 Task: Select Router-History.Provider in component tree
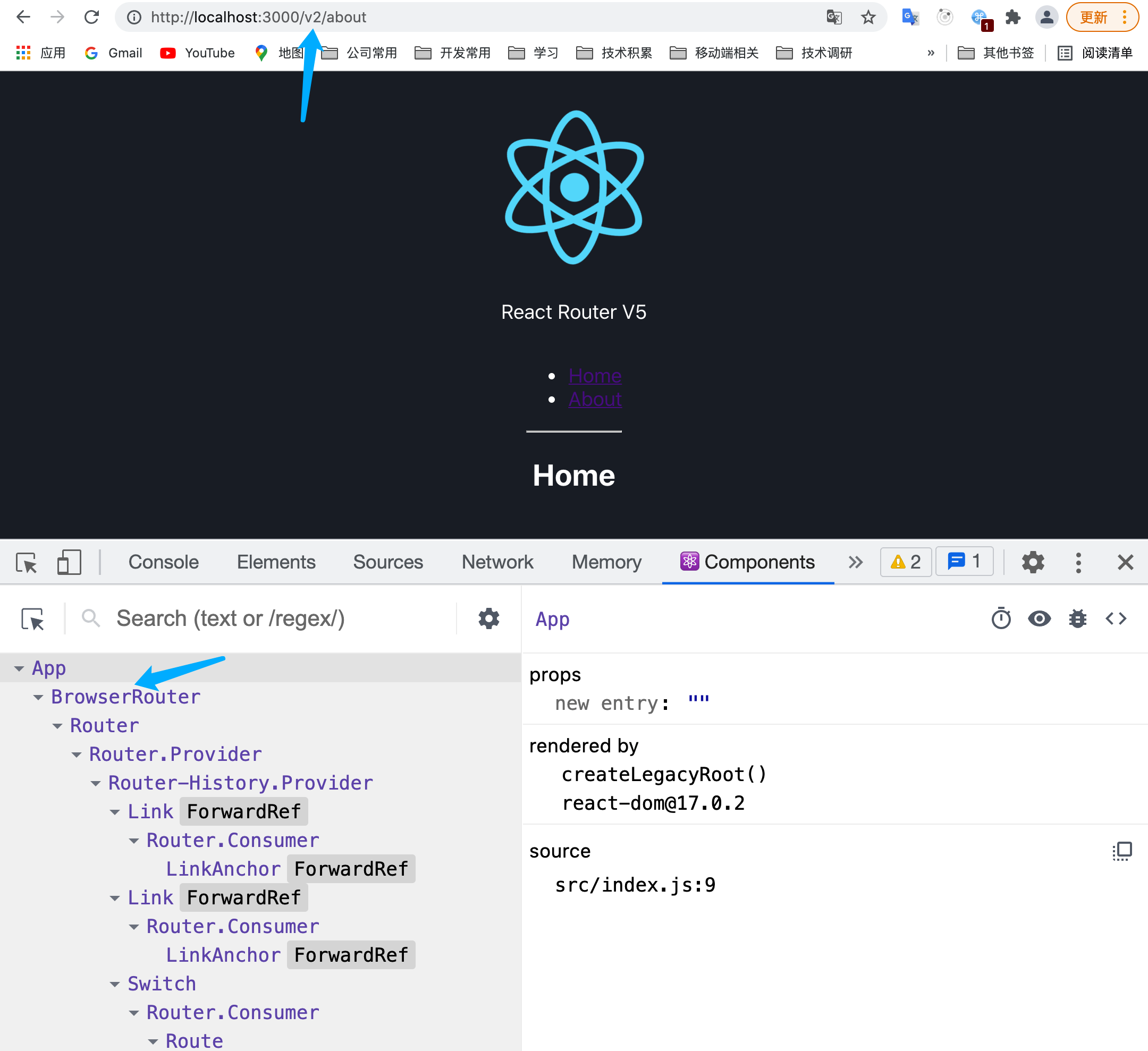click(240, 783)
